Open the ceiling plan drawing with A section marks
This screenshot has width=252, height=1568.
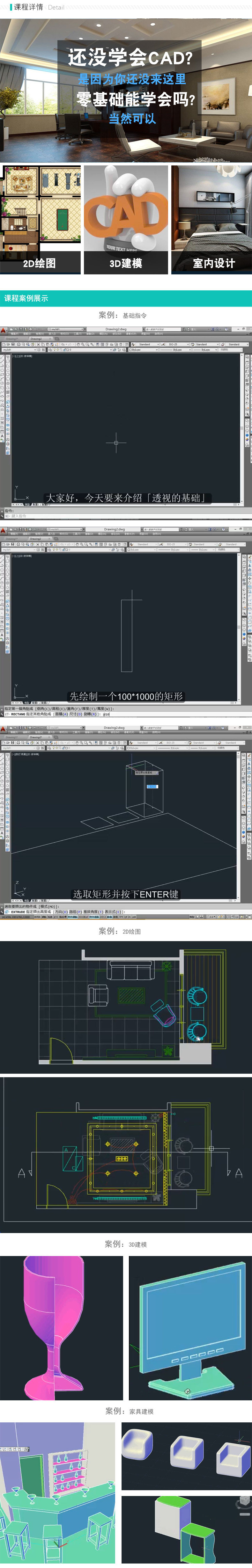tap(126, 1155)
